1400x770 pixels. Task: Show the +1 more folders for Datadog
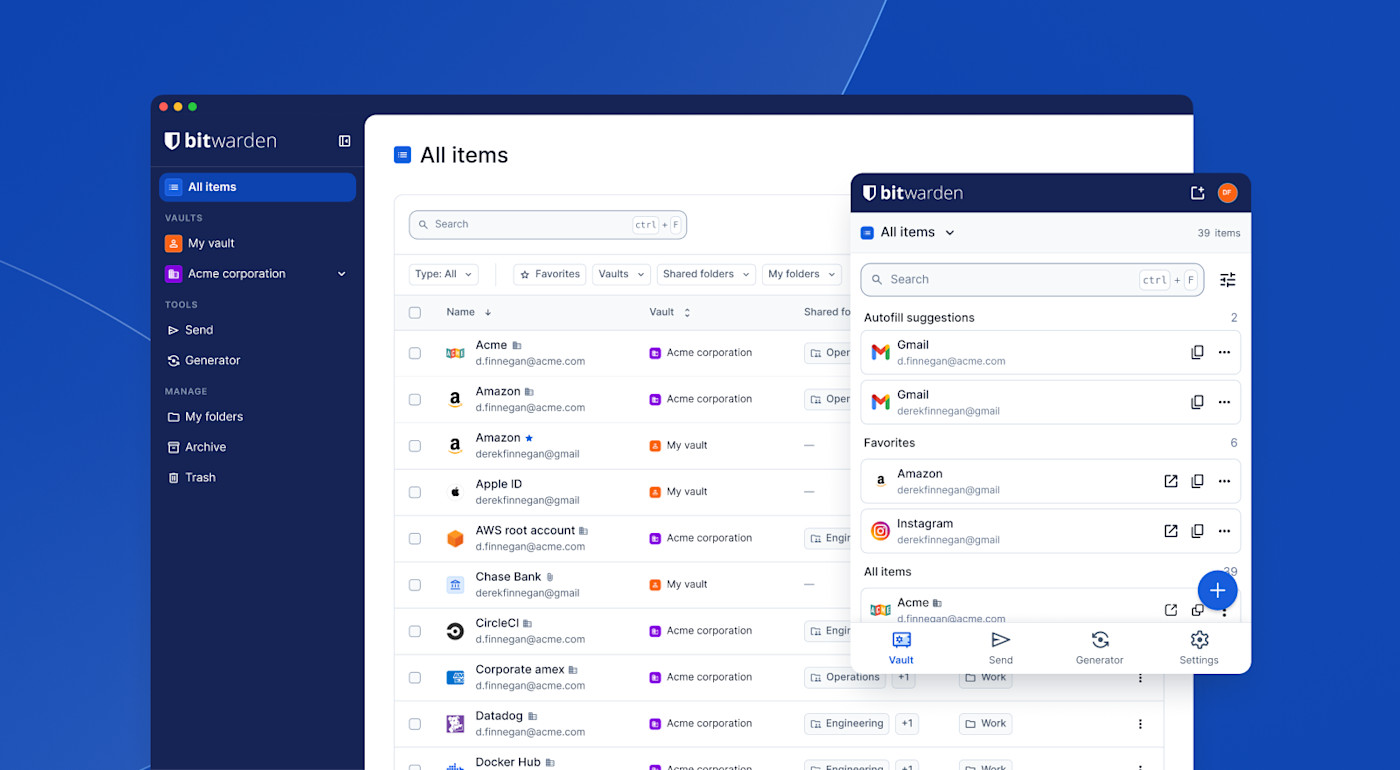point(907,724)
